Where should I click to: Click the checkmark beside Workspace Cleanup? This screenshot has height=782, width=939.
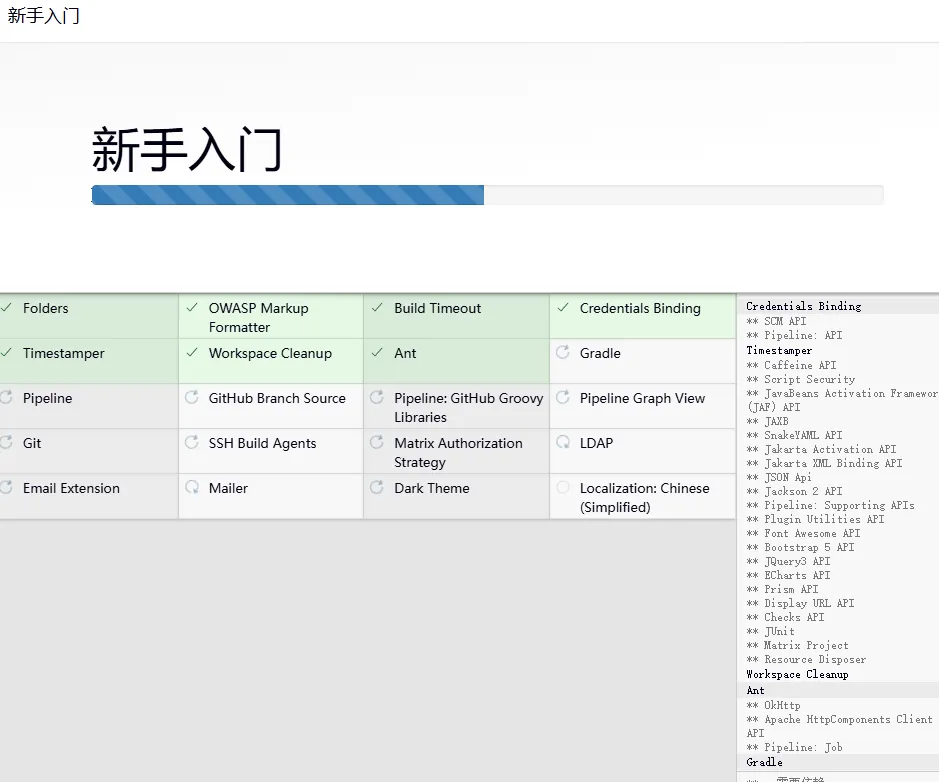coord(192,353)
